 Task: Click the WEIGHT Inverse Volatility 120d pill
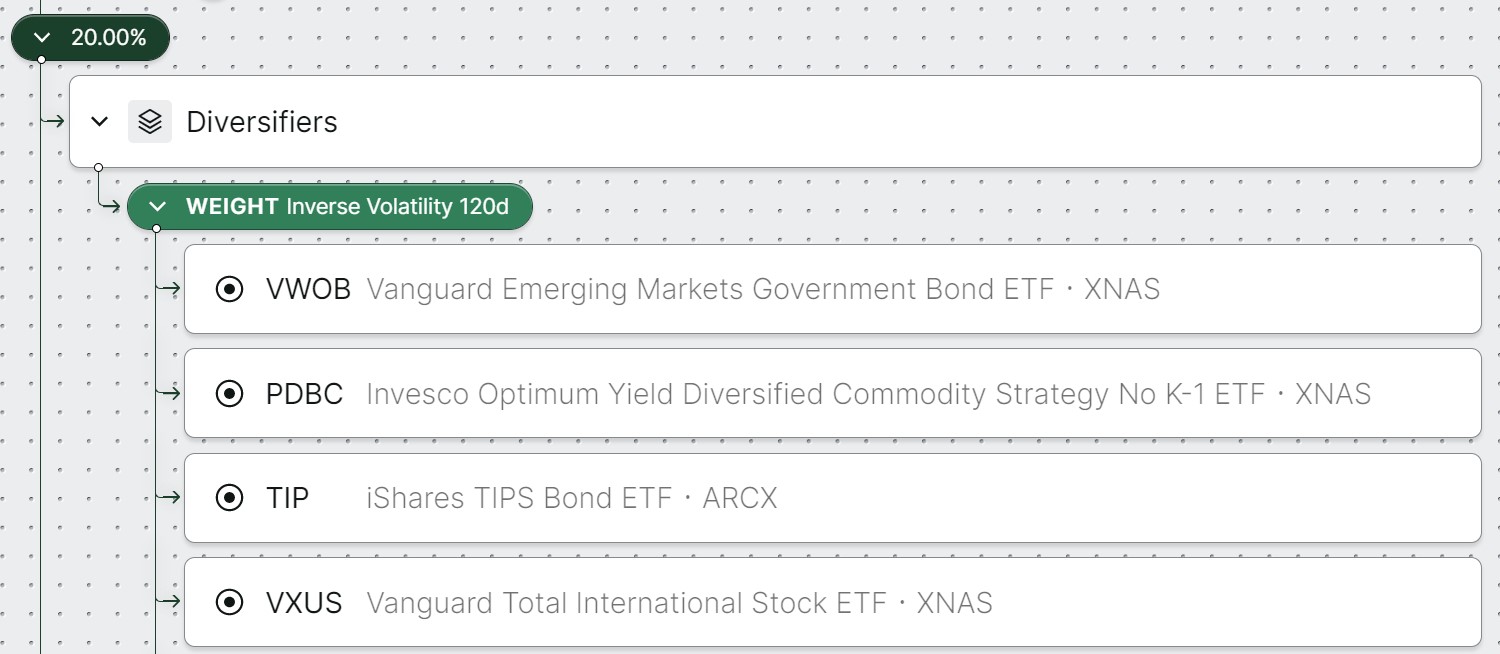coord(330,207)
